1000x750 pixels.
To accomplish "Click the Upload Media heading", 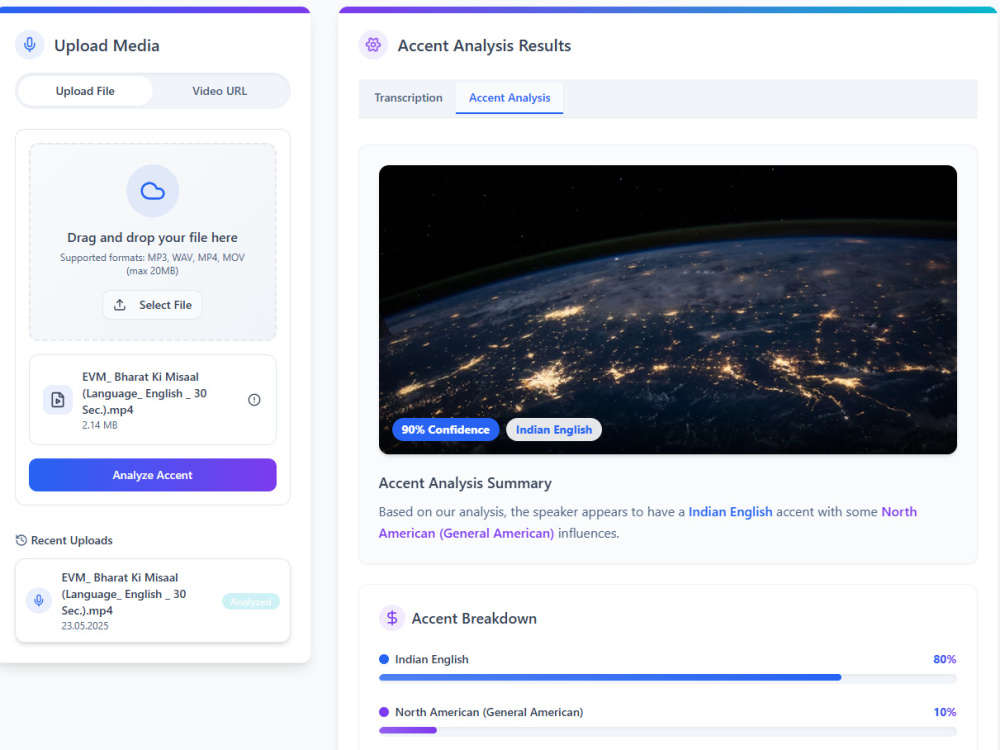I will click(107, 45).
